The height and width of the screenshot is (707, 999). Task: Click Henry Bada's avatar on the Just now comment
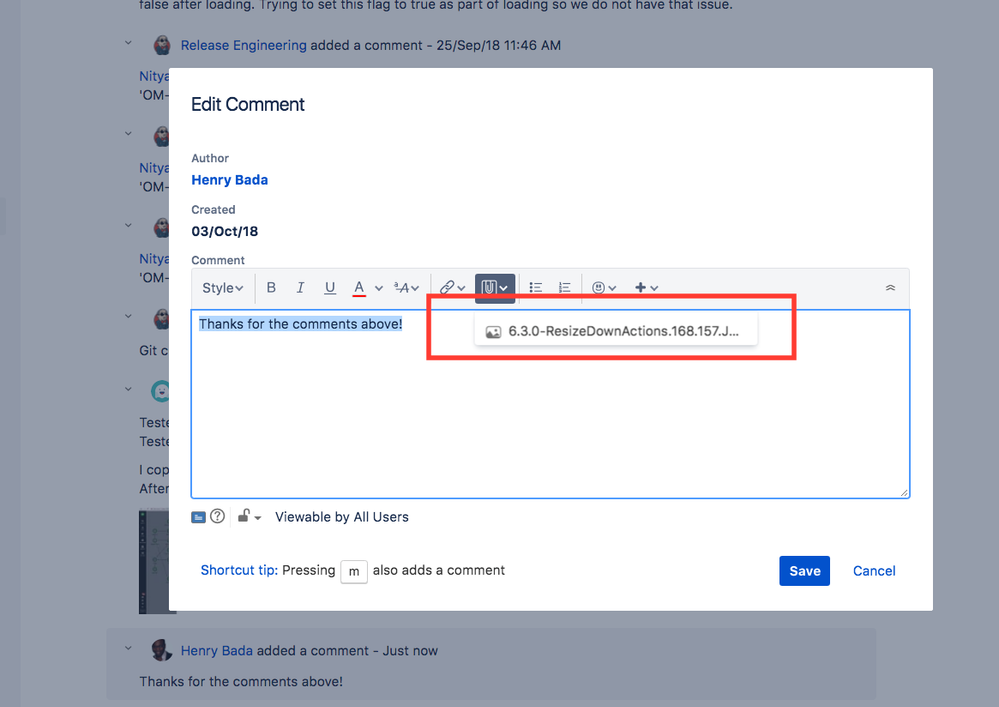pos(162,650)
